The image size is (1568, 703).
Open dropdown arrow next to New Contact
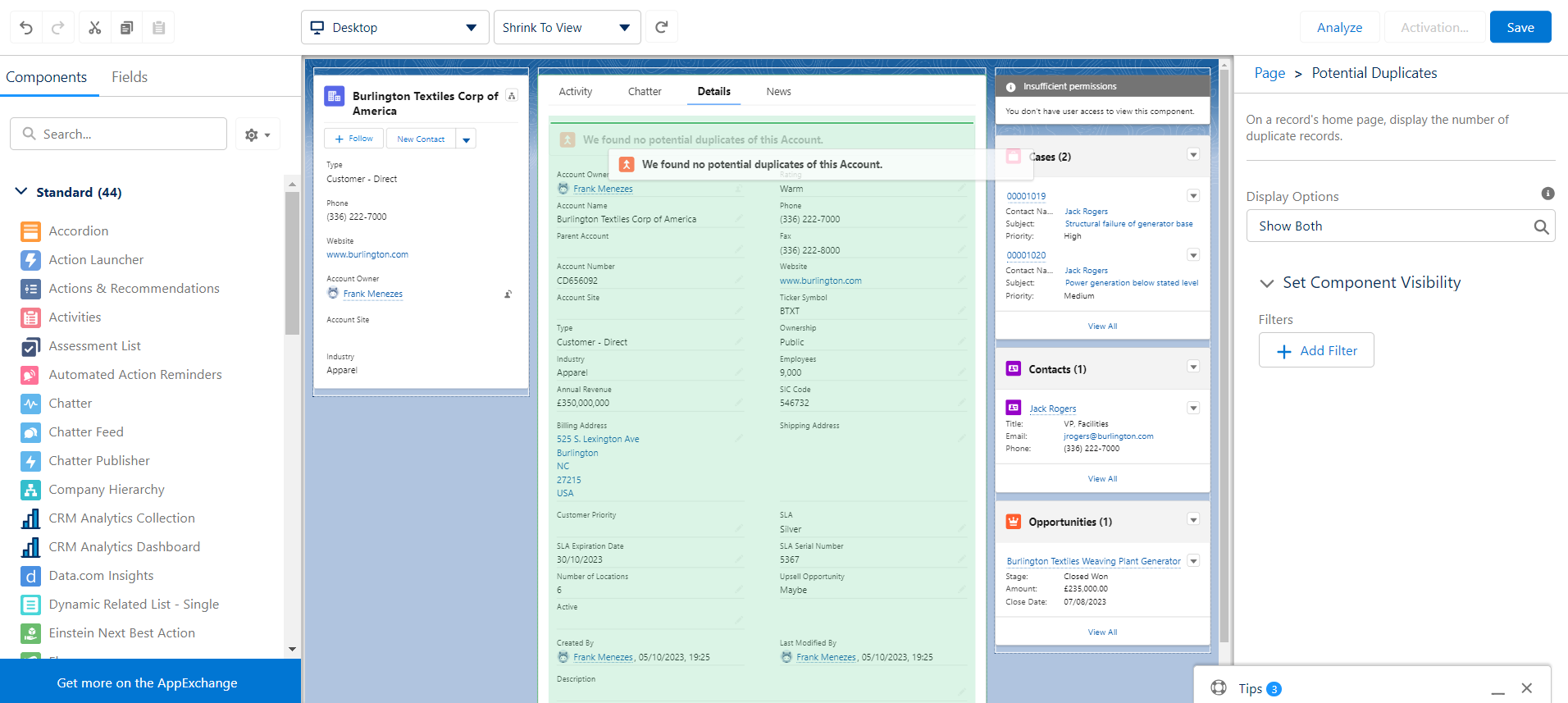[x=466, y=139]
